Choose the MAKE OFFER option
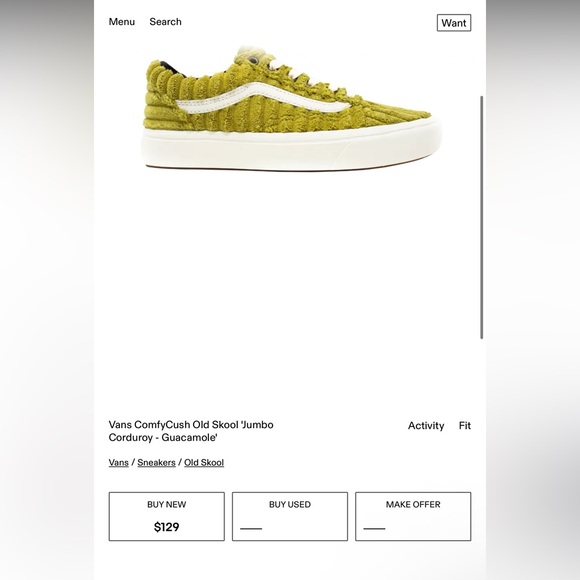580x580 pixels. (x=413, y=516)
